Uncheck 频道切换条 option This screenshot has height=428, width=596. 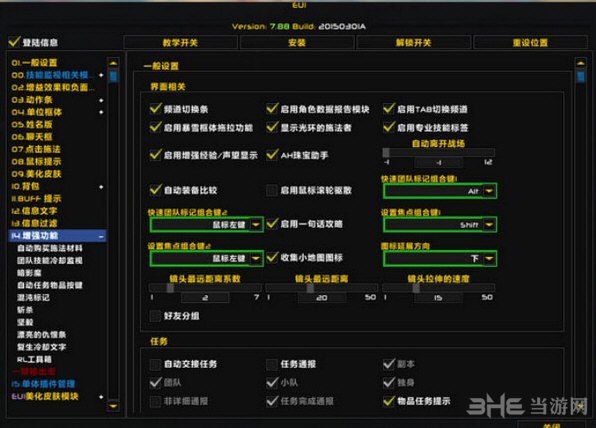click(155, 109)
